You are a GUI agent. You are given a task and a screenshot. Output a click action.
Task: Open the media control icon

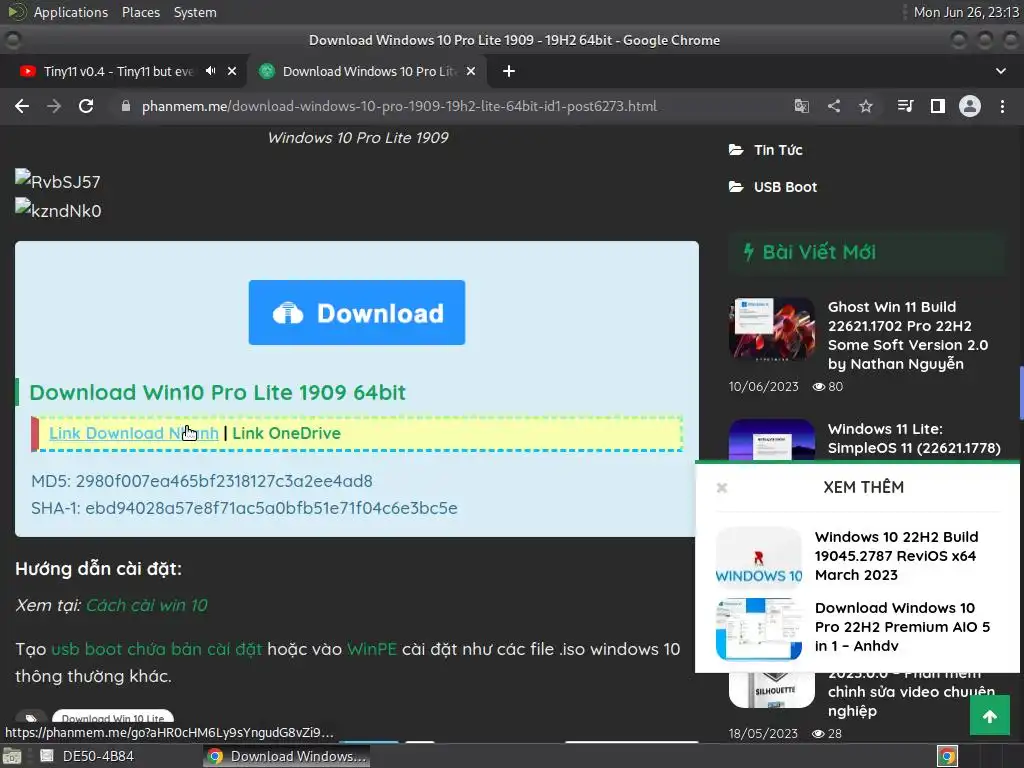click(x=905, y=106)
